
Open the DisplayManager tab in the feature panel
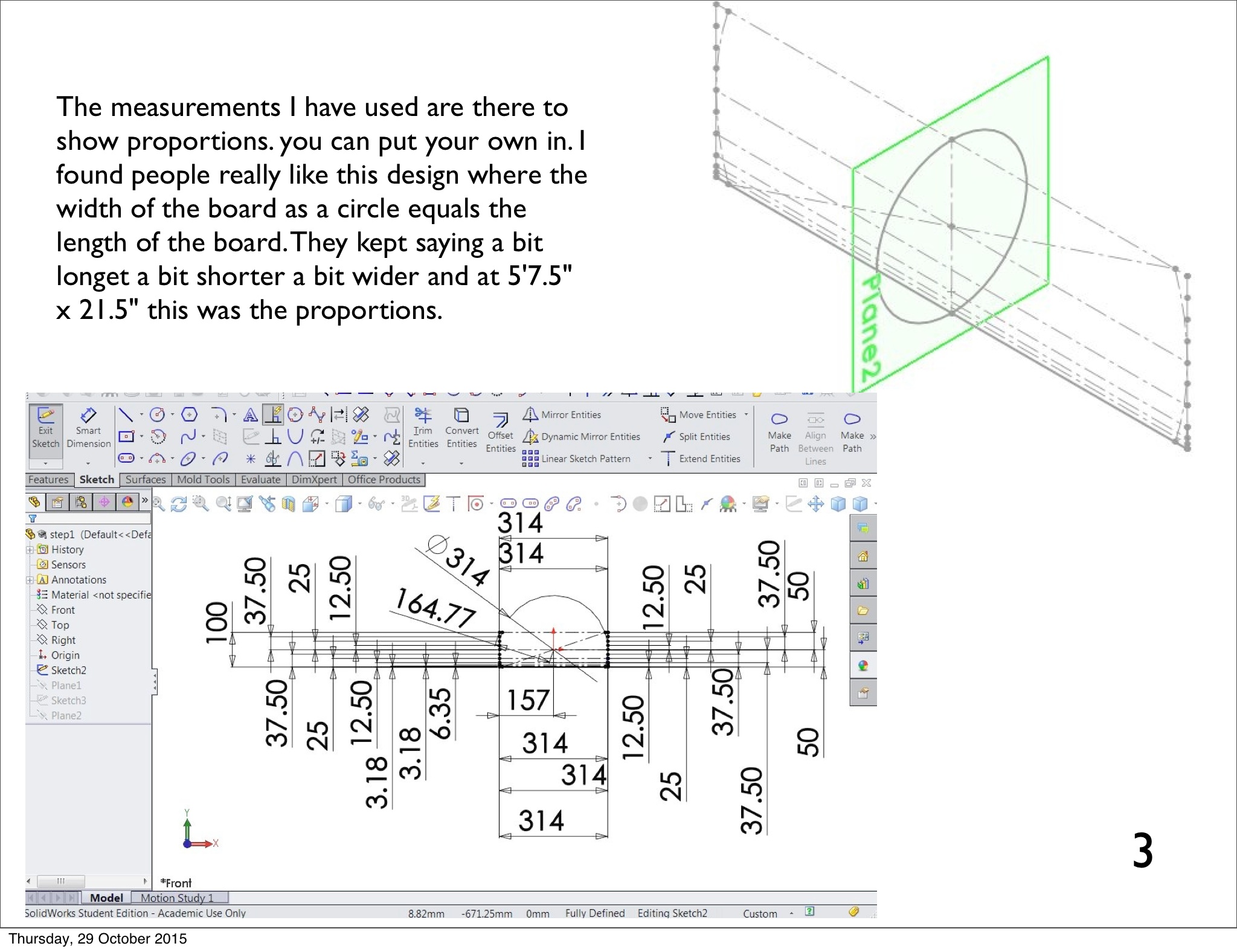coord(127,502)
